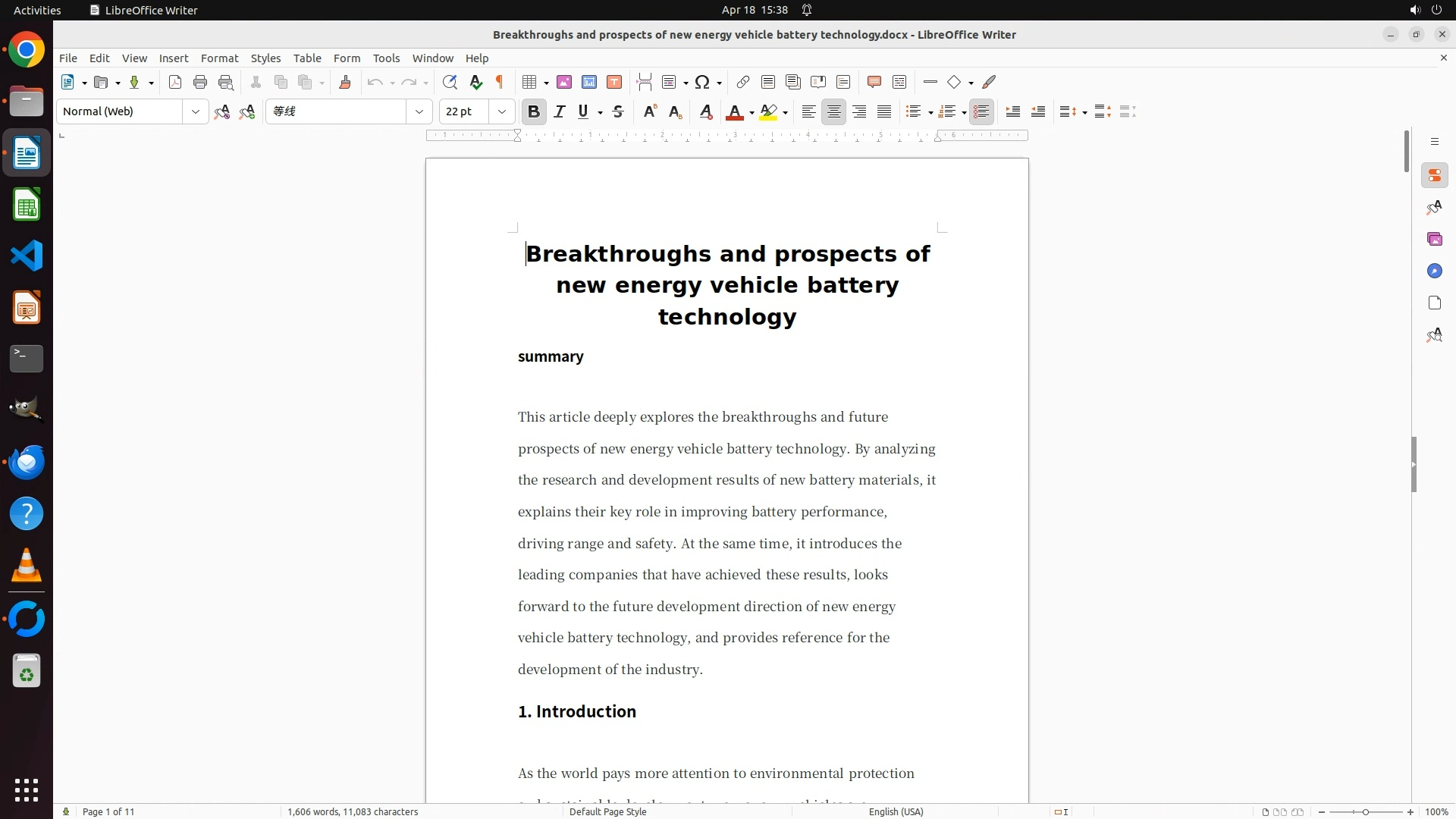The height and width of the screenshot is (819, 1456).
Task: Open the Format menu
Action: [x=219, y=58]
